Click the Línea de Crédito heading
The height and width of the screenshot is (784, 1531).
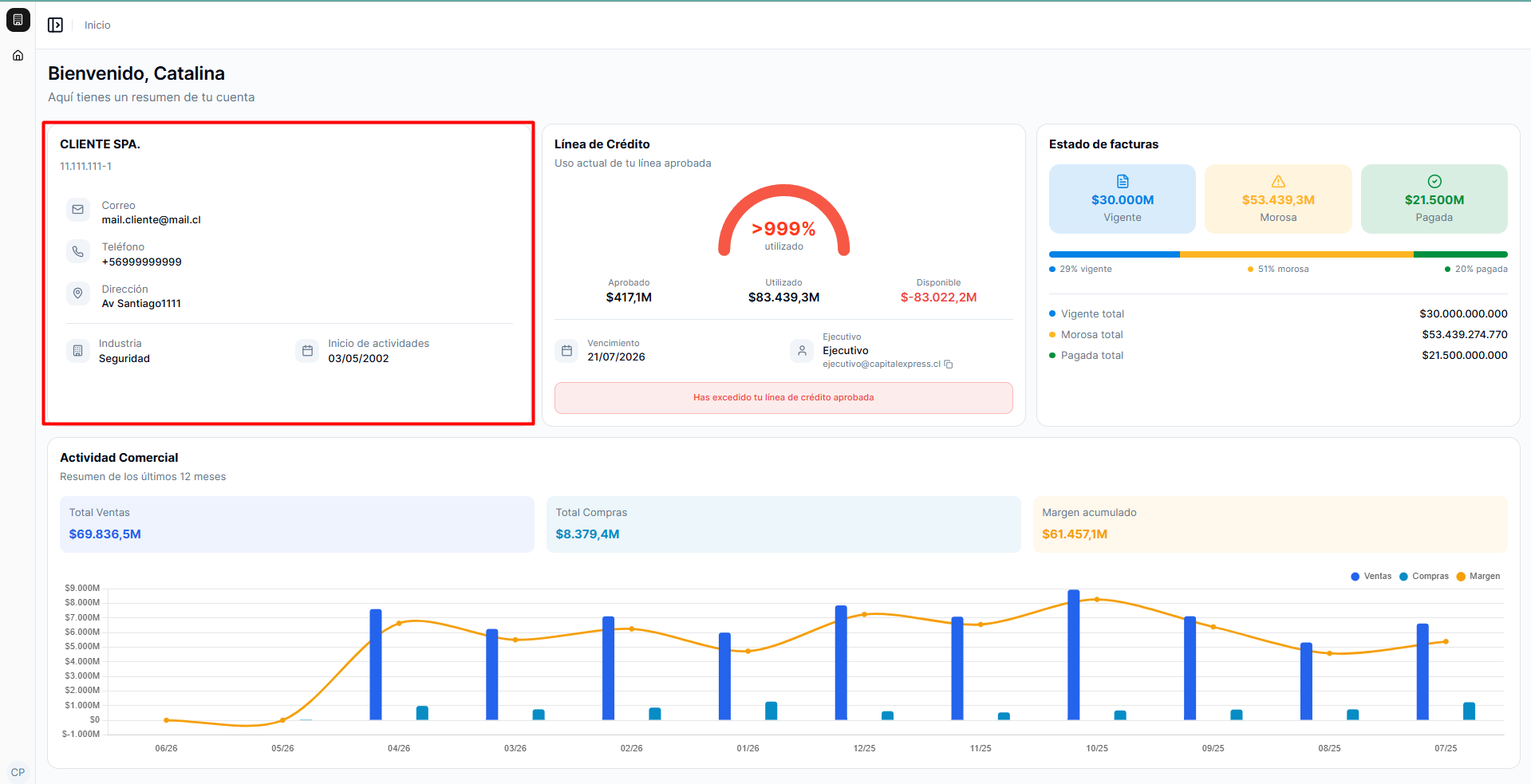[x=602, y=144]
